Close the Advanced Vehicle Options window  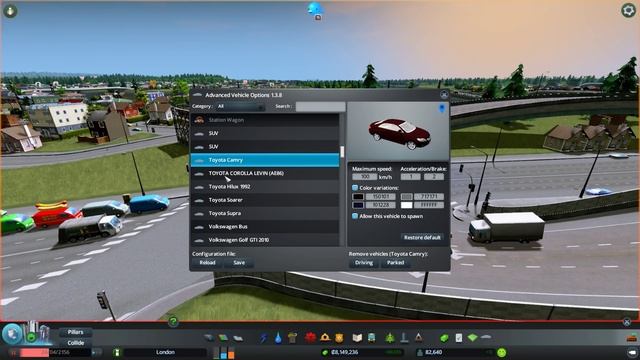(x=444, y=95)
